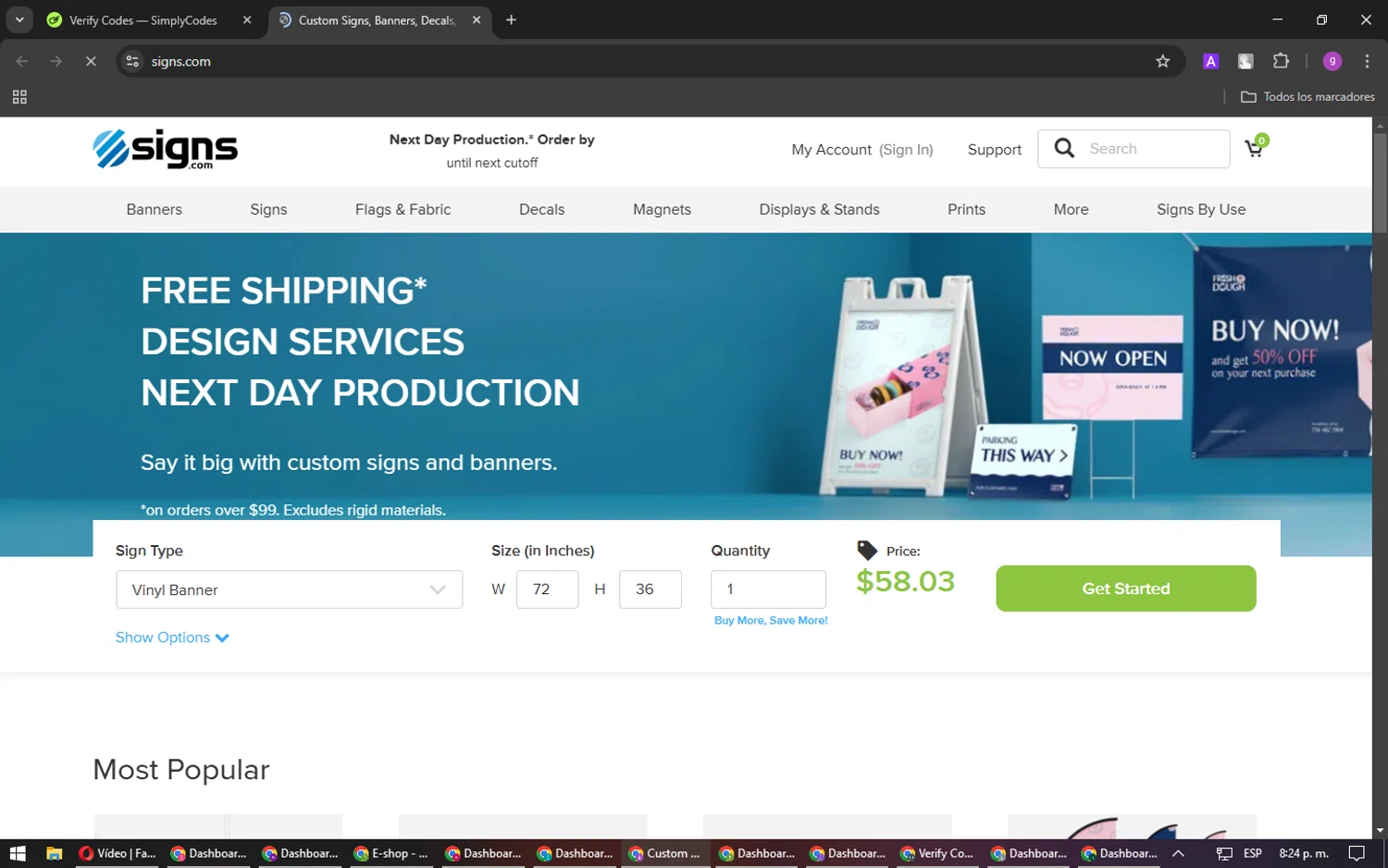Open the notification center icon
This screenshot has width=1388, height=868.
click(x=1357, y=853)
